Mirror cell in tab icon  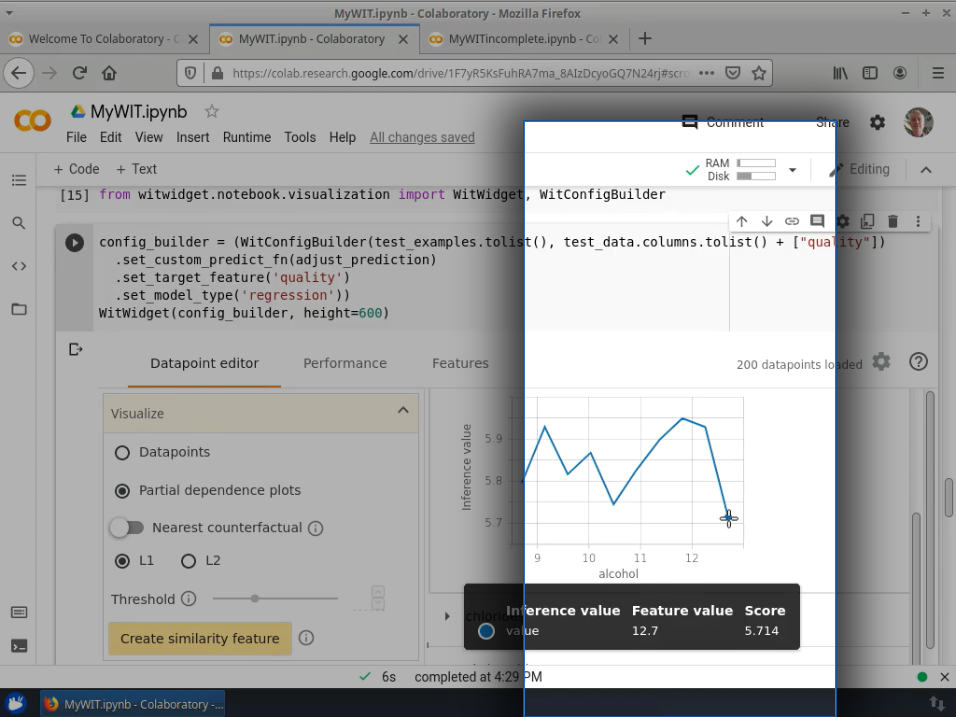pyautogui.click(x=868, y=221)
